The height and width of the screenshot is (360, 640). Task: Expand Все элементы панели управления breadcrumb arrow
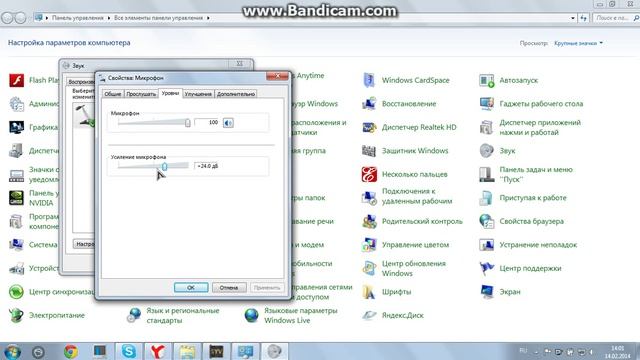coord(208,18)
